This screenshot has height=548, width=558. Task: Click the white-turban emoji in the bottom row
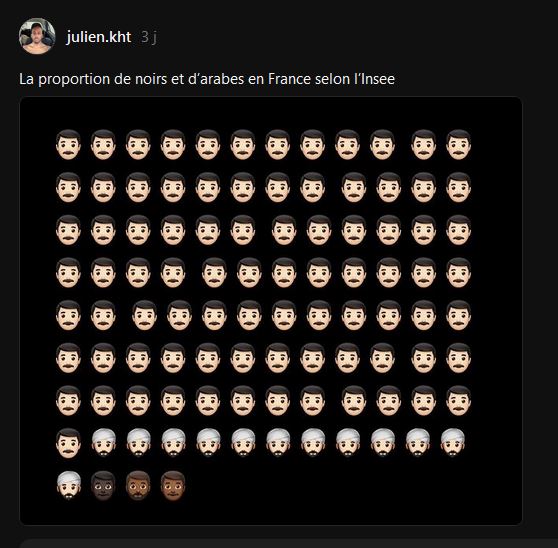[68, 485]
